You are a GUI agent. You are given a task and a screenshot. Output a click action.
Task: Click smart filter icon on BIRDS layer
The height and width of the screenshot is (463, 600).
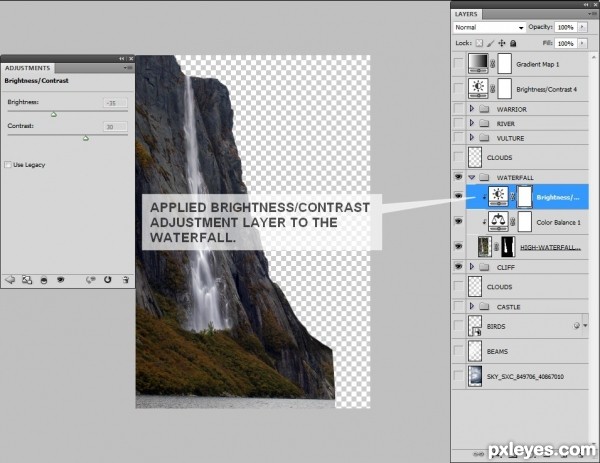tap(577, 326)
